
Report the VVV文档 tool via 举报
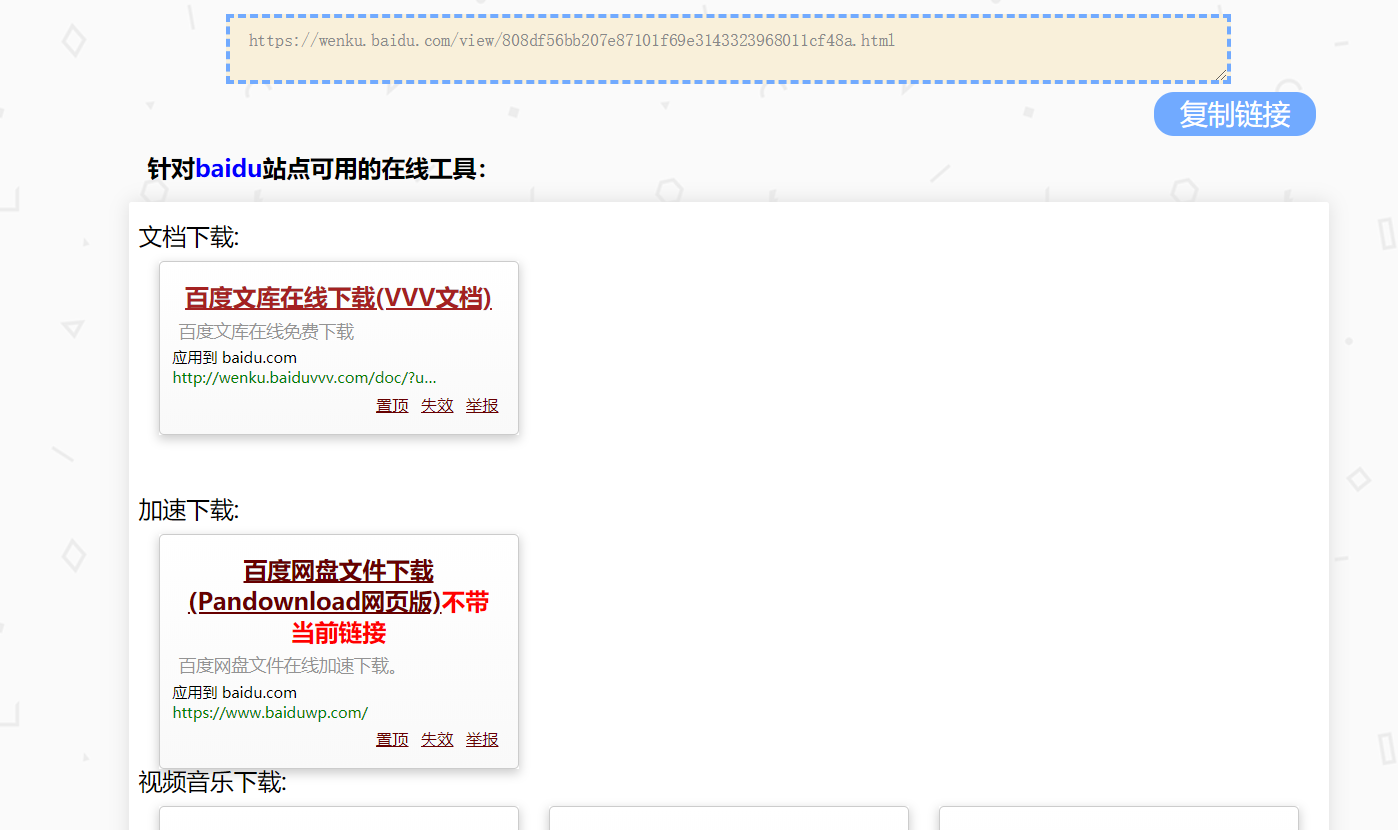482,405
